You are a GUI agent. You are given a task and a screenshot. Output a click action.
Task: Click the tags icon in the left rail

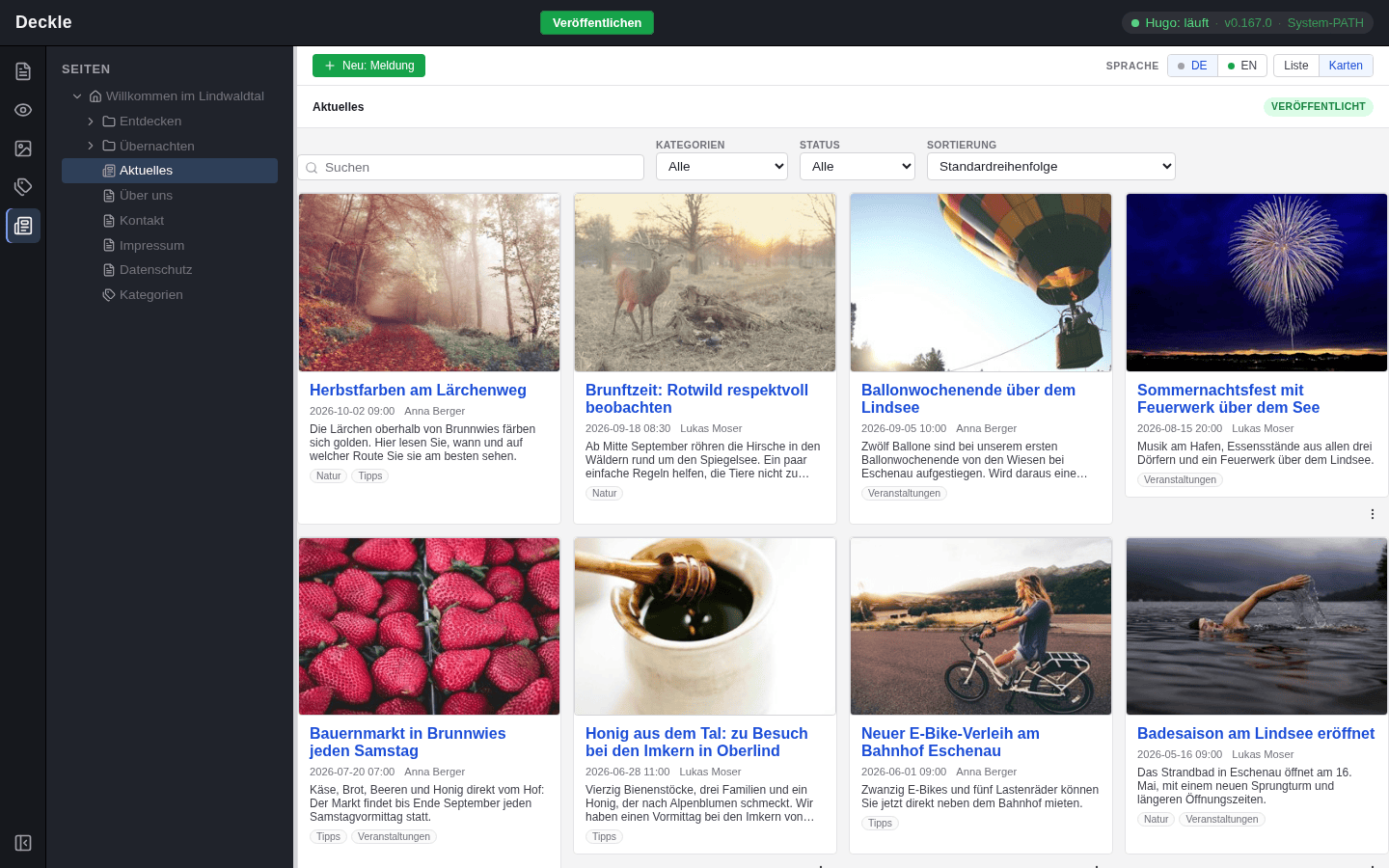23,187
